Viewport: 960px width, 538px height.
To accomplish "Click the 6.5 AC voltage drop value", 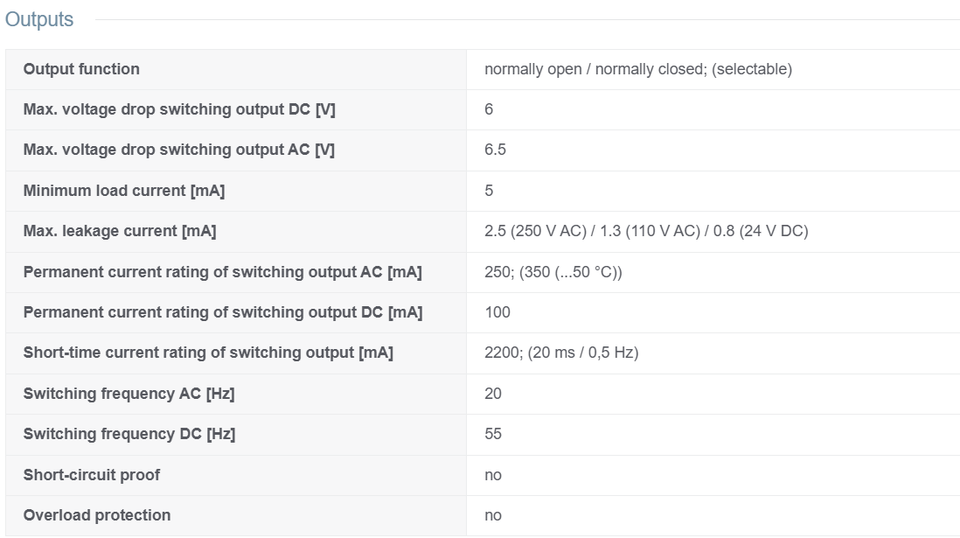I will click(495, 150).
